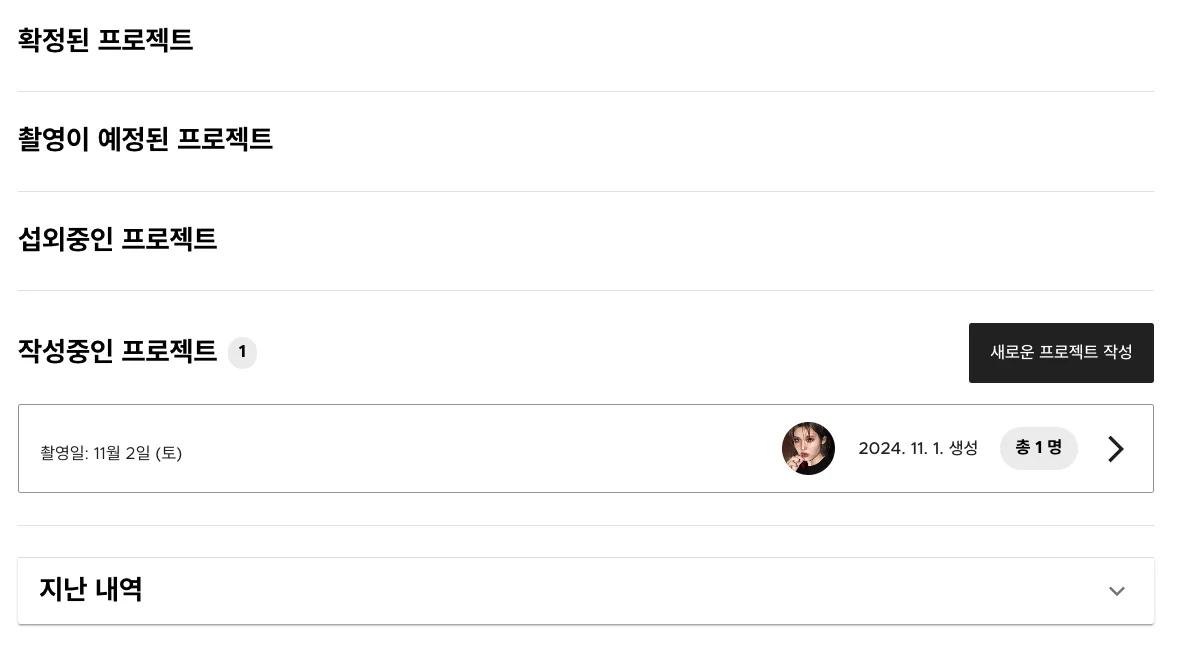Click the 총 1명 badge
Screen dimensions: 1184x654
click(1038, 448)
